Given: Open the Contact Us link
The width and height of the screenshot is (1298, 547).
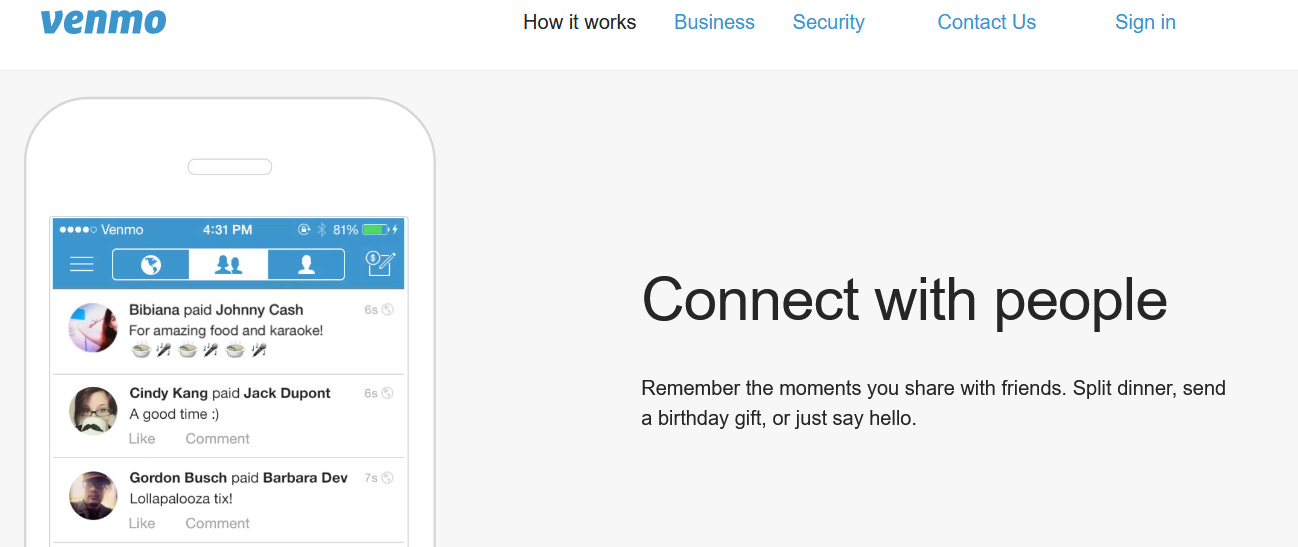Looking at the screenshot, I should 987,22.
